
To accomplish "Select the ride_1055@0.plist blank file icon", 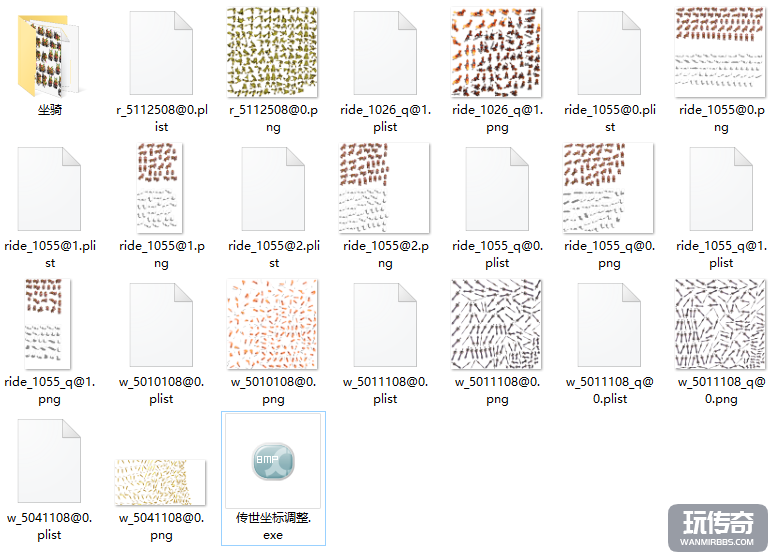I will (609, 53).
